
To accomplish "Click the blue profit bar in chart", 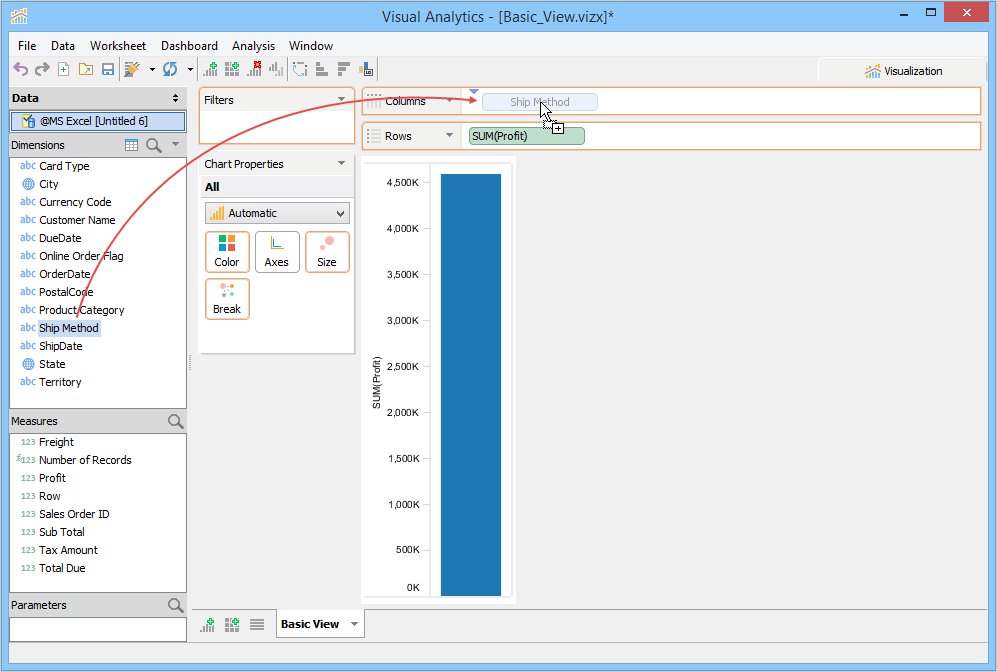I will click(x=471, y=385).
